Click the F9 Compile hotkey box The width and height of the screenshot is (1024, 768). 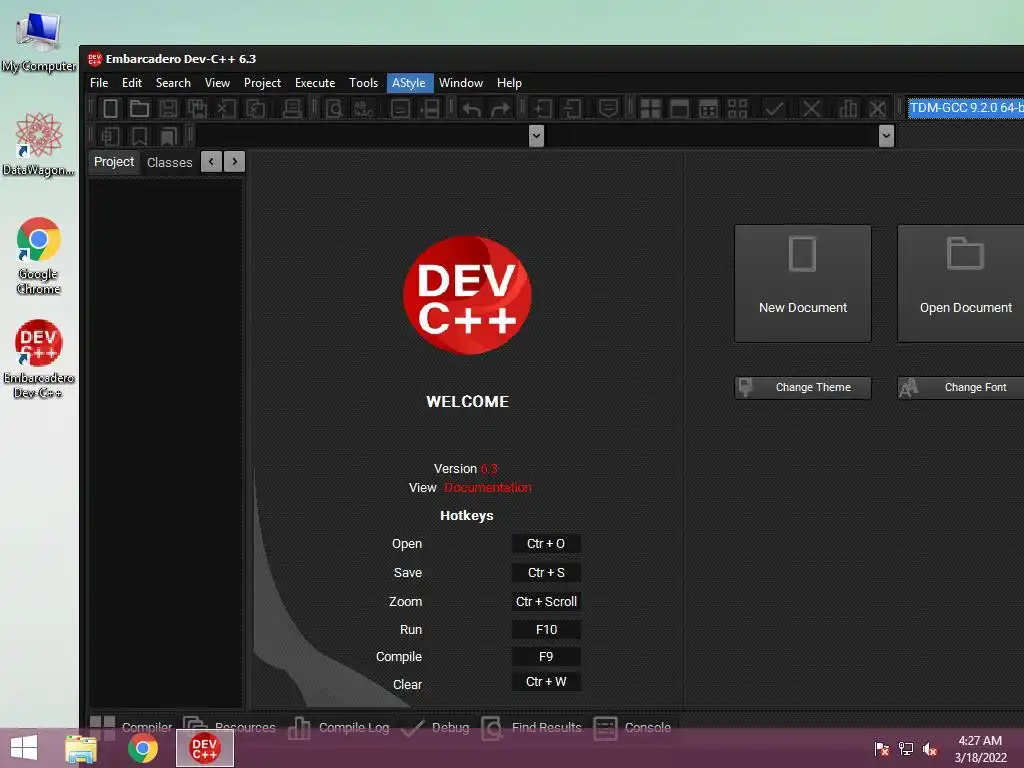546,656
